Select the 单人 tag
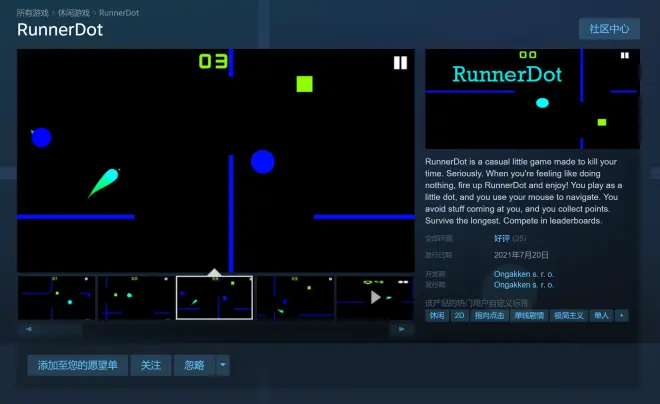Screen dimensions: 660x404 [x=601, y=316]
